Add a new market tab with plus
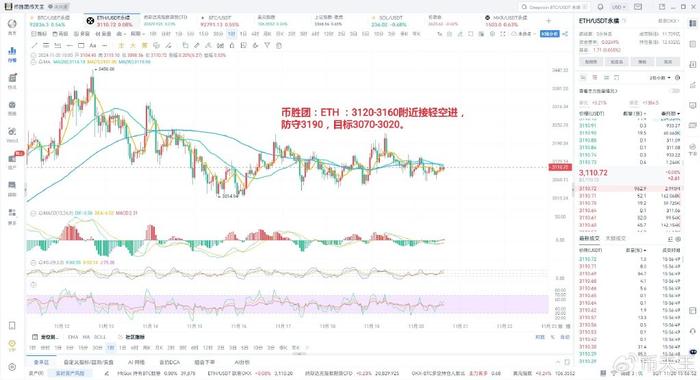This screenshot has width=700, height=380. point(549,21)
